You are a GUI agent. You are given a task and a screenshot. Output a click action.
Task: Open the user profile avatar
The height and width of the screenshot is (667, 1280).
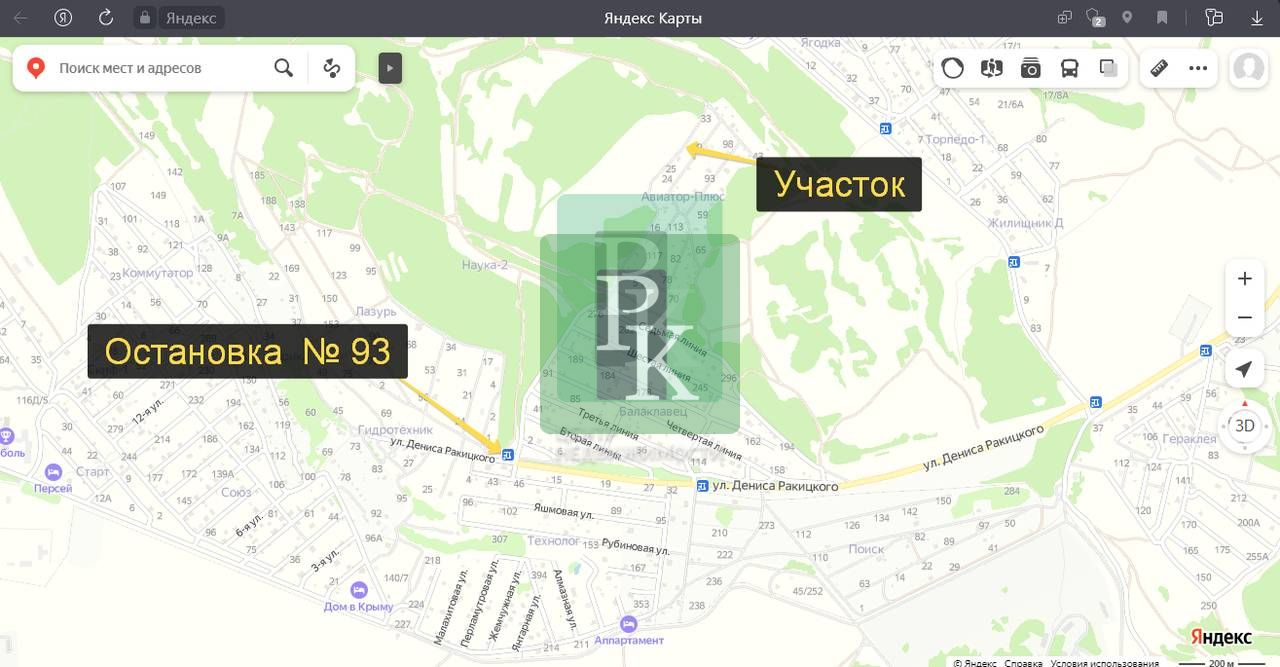[x=1248, y=68]
